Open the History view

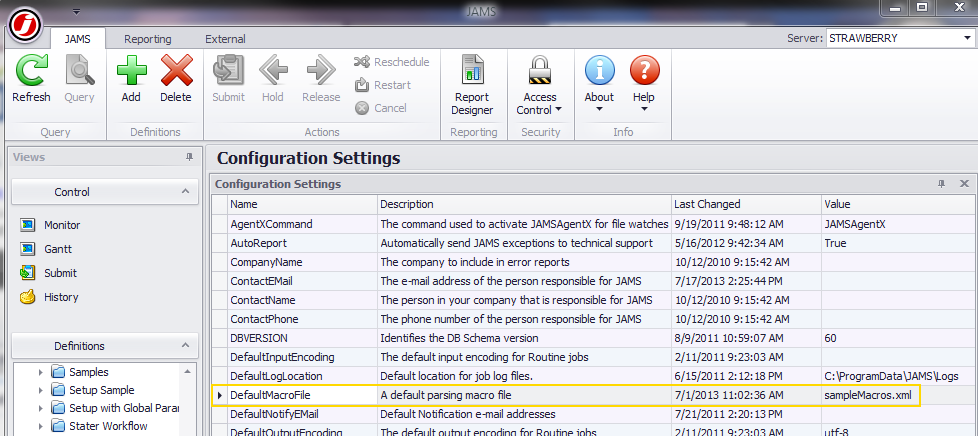point(49,298)
